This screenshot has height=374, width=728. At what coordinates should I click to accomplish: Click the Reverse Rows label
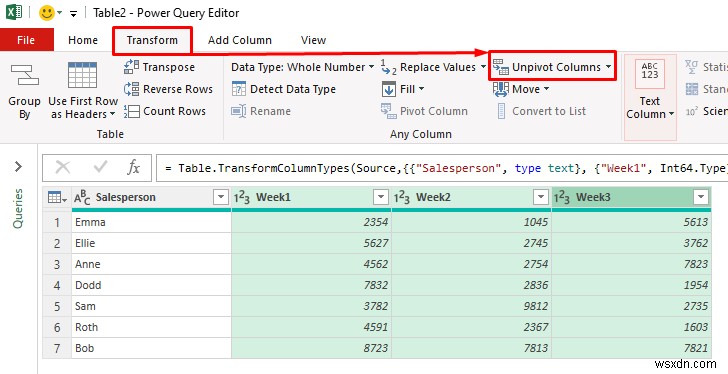coord(178,89)
